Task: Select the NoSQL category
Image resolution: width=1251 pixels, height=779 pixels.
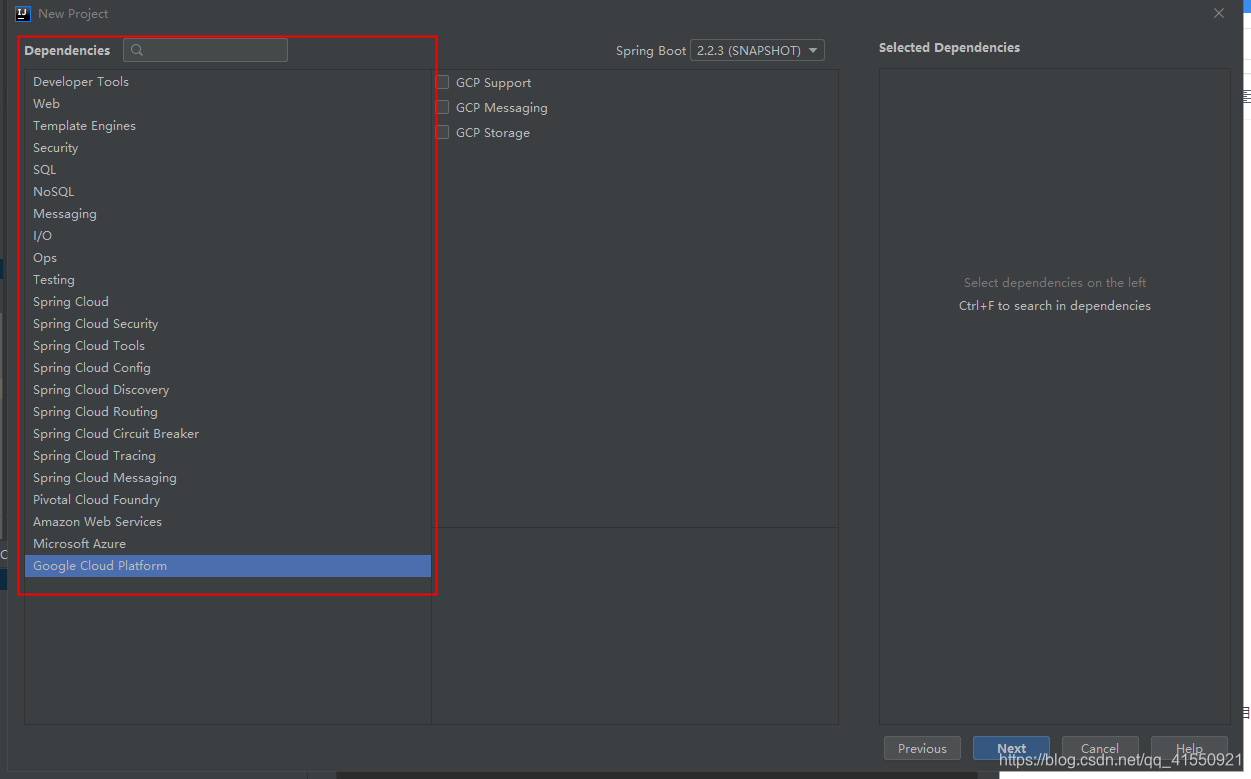Action: click(228, 192)
